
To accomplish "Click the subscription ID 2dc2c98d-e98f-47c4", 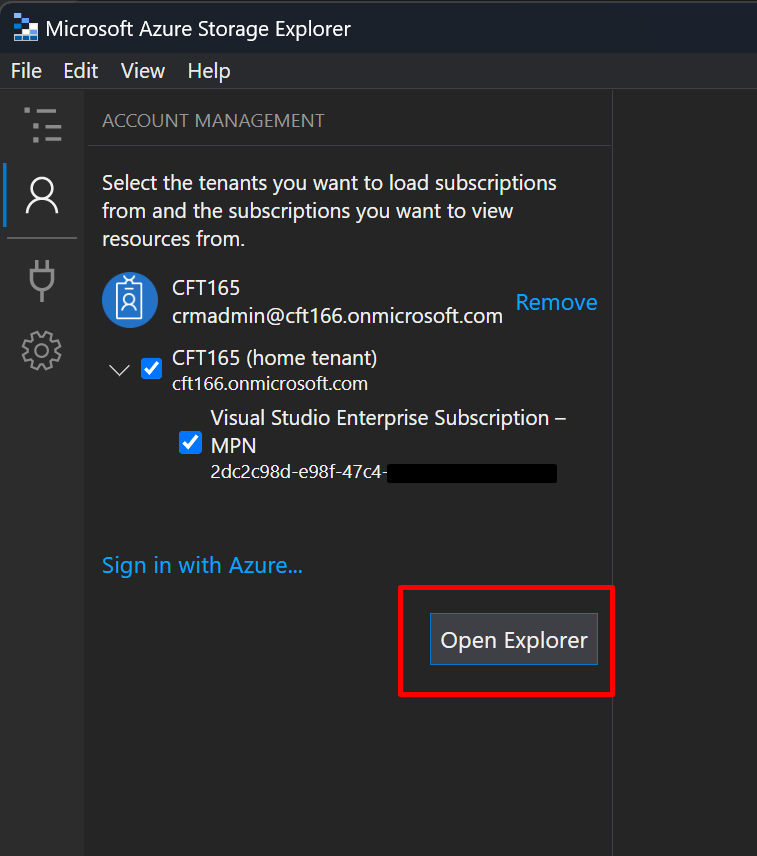I will coord(299,472).
